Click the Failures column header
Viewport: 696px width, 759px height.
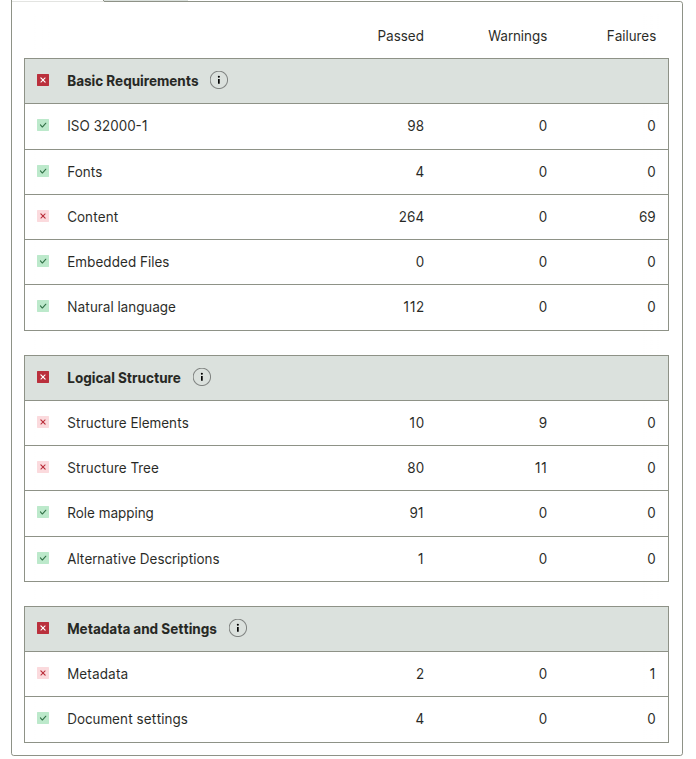pos(631,36)
